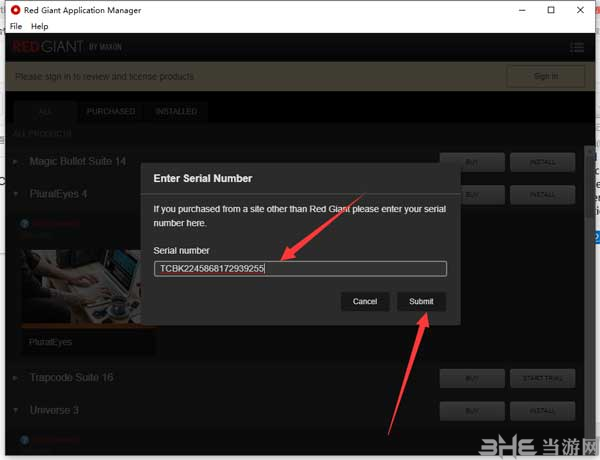Expand Trapcode Suite 16 row
Screen dimensions: 600x460
coord(15,378)
